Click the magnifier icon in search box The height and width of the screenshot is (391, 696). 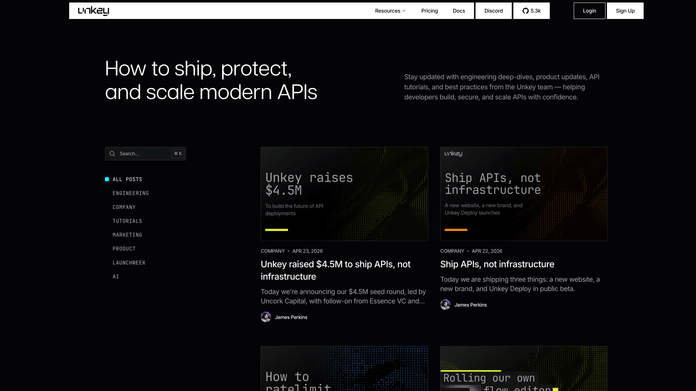point(112,154)
